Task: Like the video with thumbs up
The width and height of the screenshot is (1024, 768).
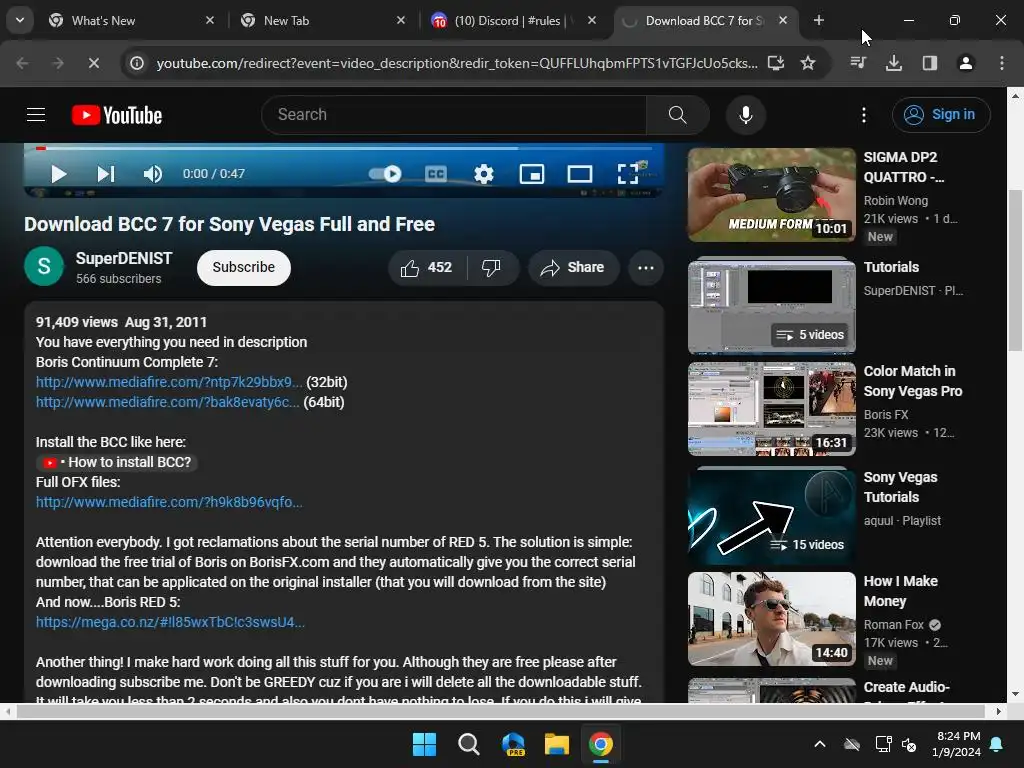Action: 426,268
